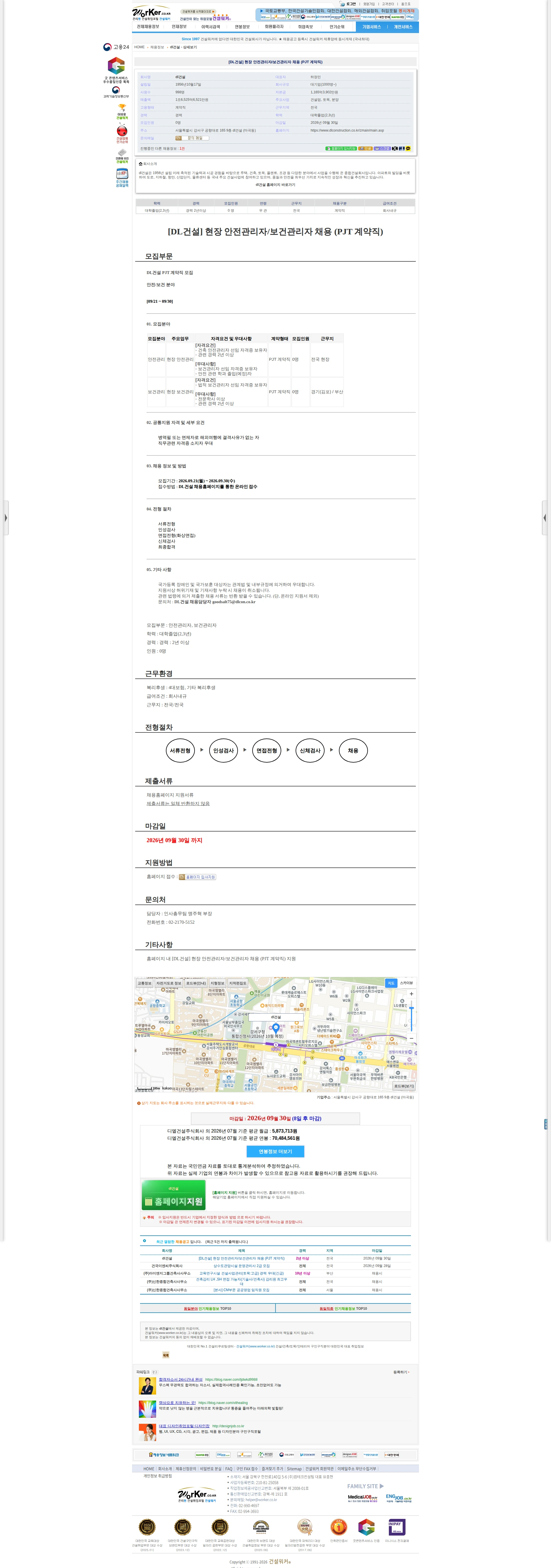Click 로그인 link in top bar
The width and height of the screenshot is (551, 1568).
tap(351, 4)
